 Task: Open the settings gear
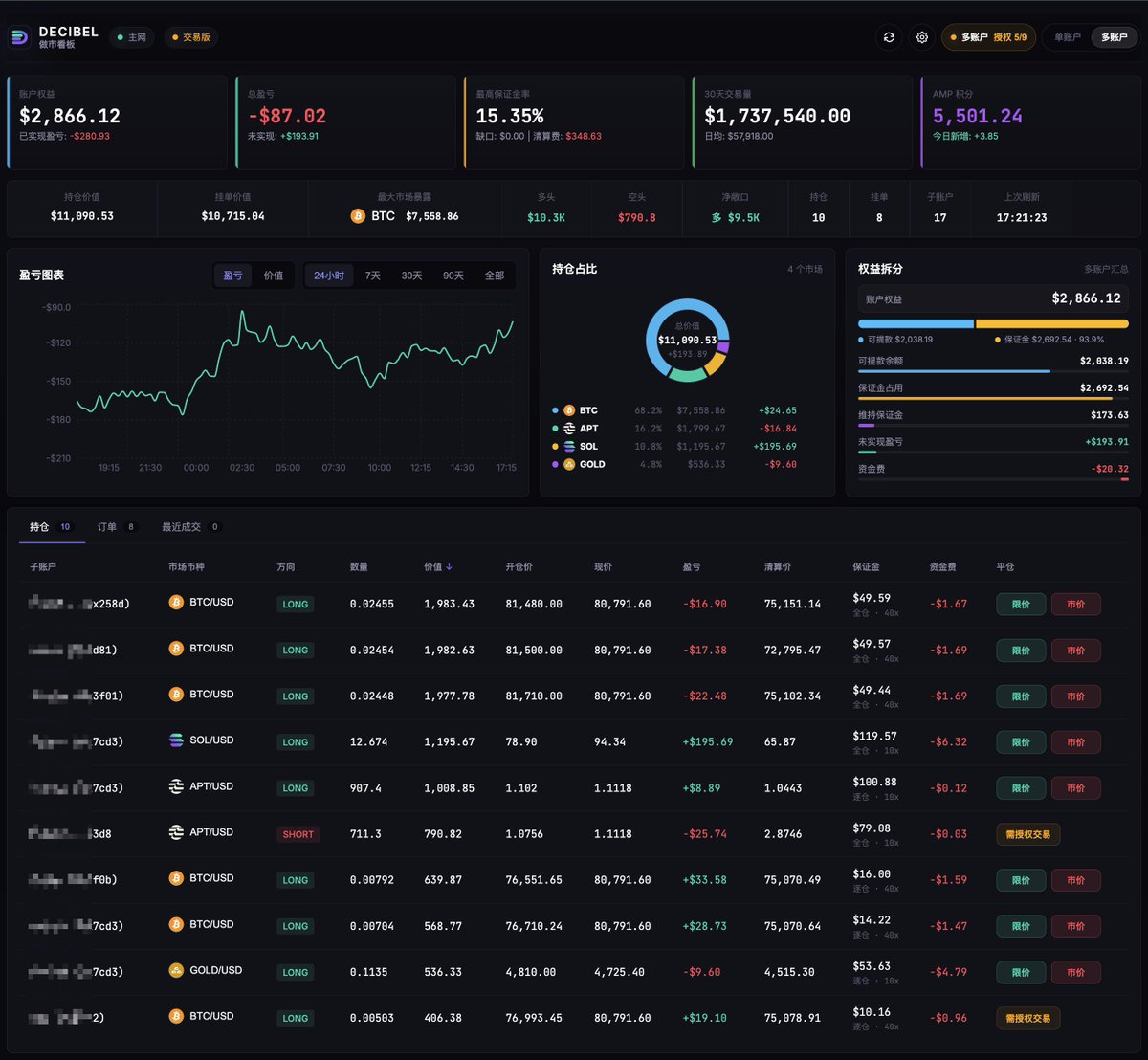click(x=922, y=37)
